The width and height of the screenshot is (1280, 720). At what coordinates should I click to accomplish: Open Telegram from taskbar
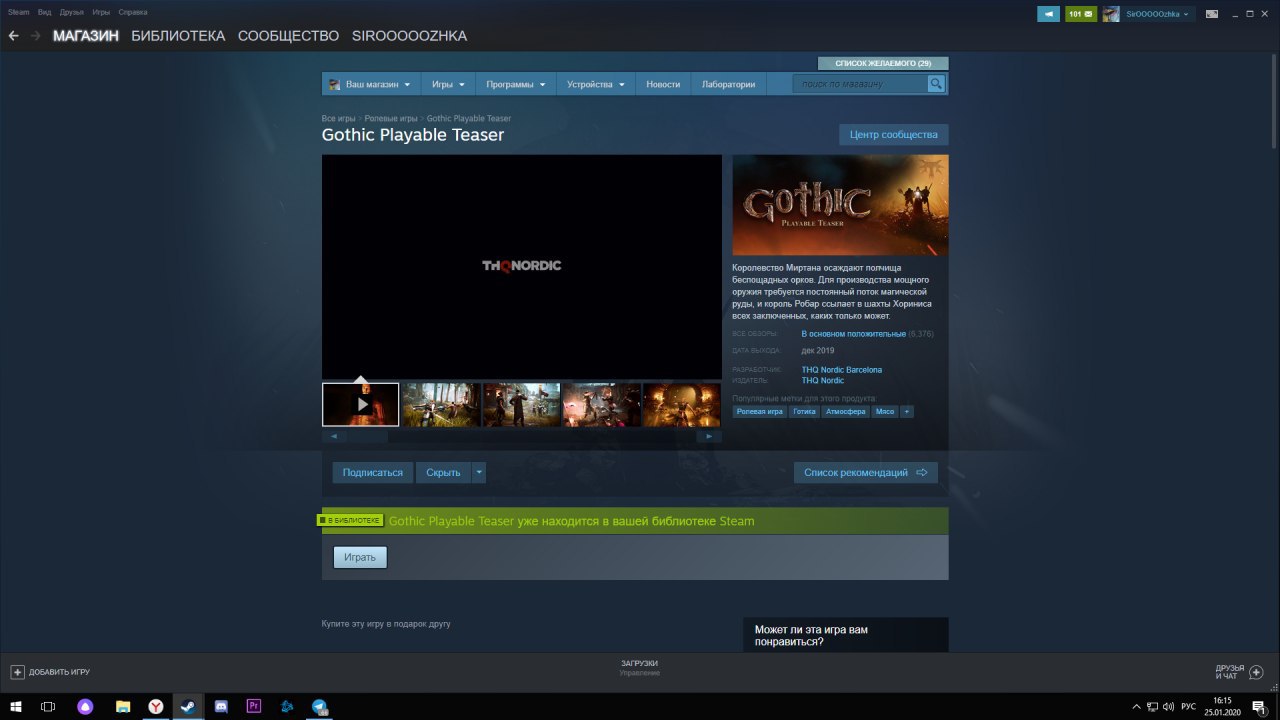[x=320, y=706]
